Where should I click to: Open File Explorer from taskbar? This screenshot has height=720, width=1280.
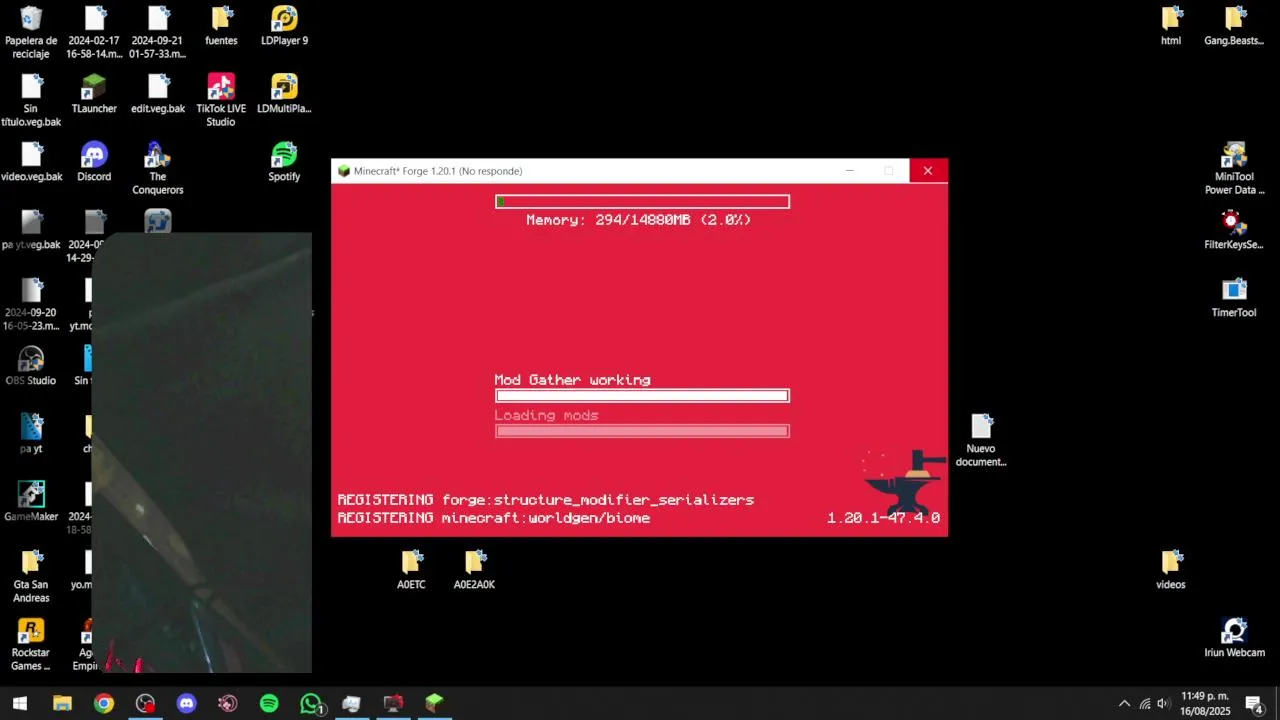(62, 703)
